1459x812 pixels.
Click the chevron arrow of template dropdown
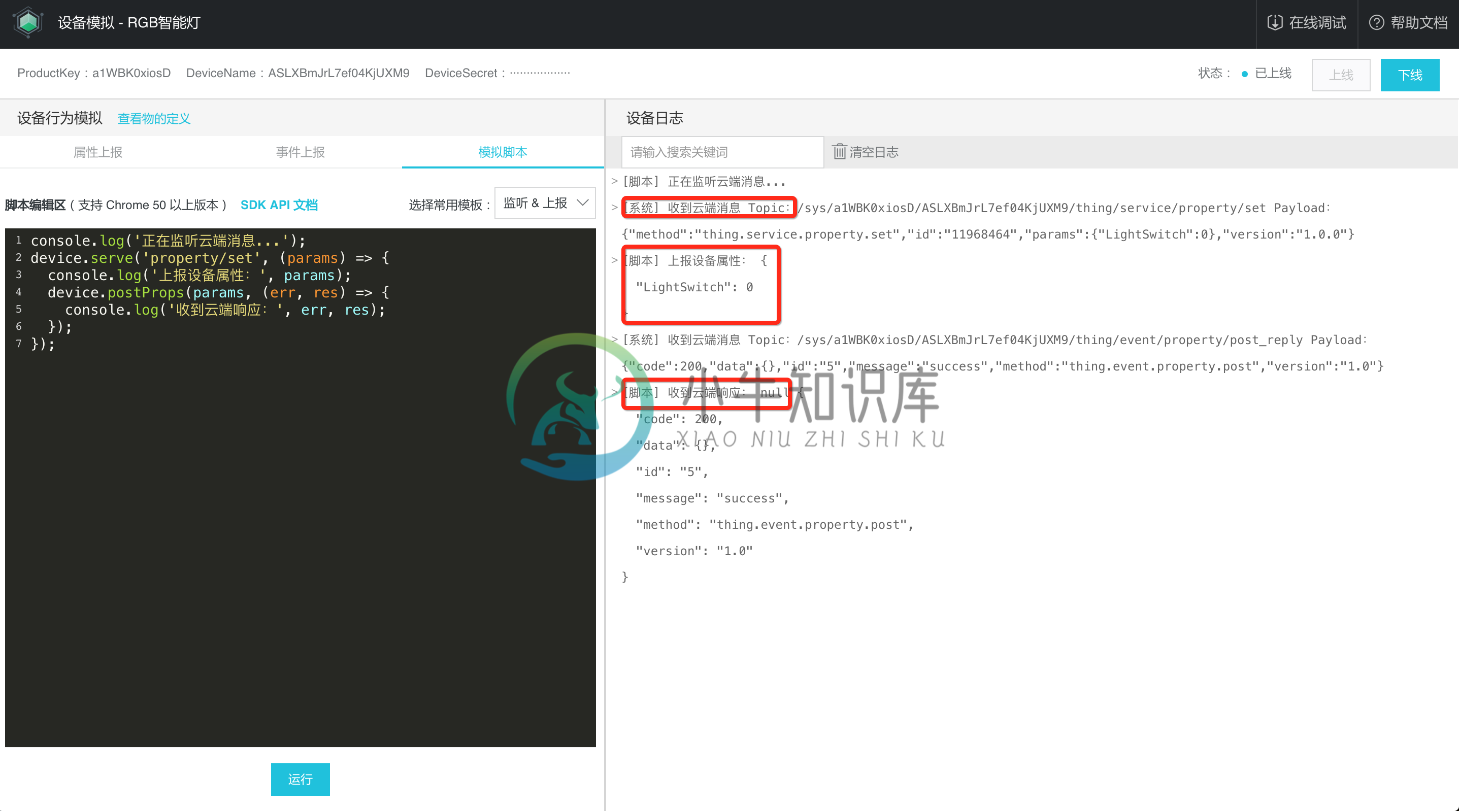click(x=583, y=202)
